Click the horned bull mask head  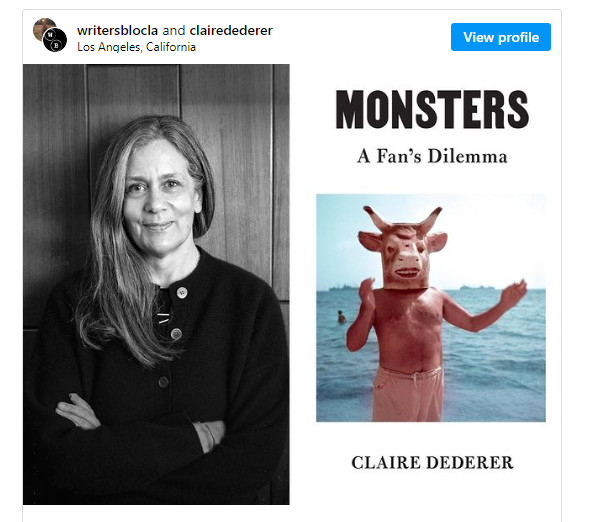point(403,248)
